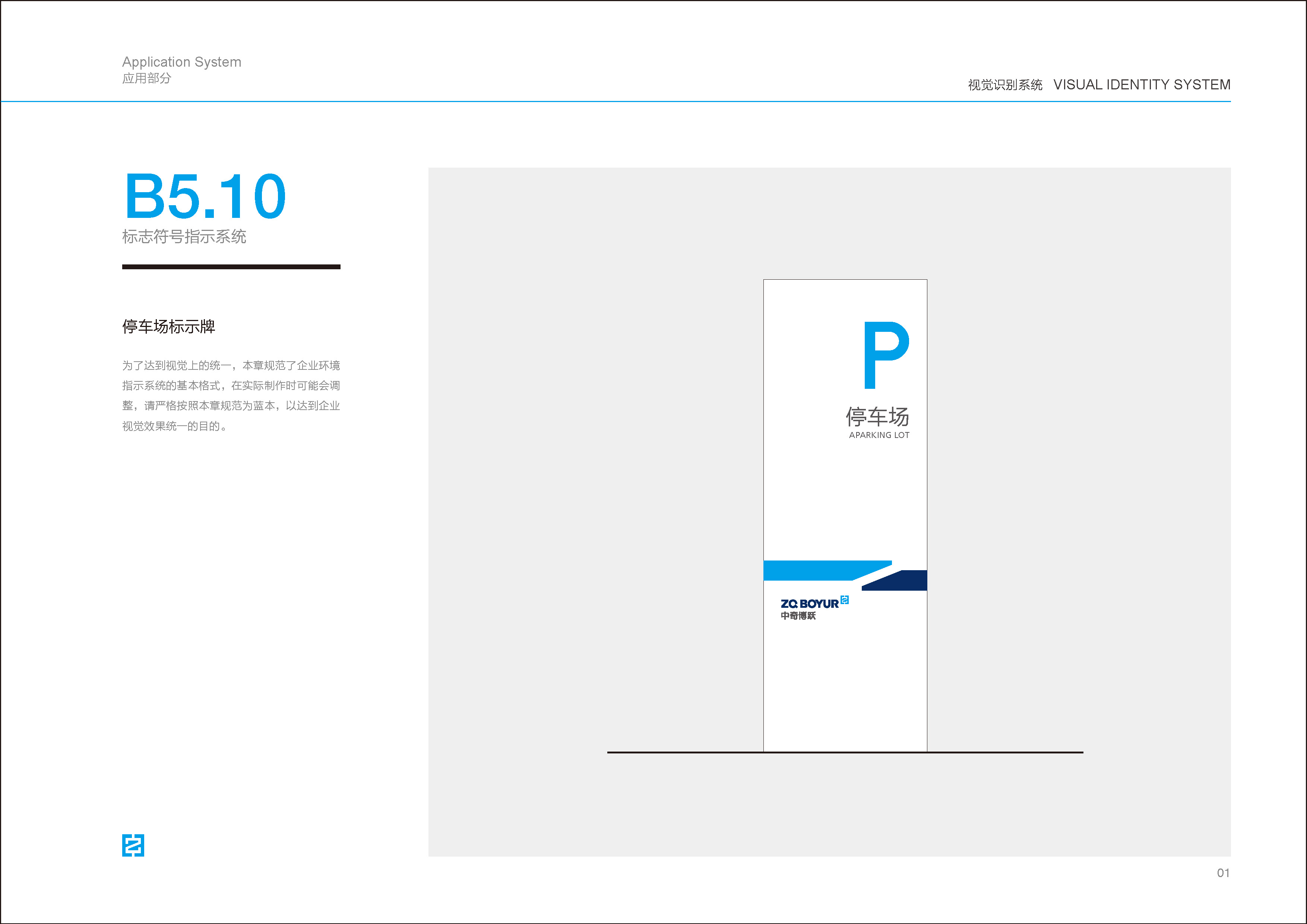Click the small logo mark beside ZQ BOYUR
1307x924 pixels.
[845, 600]
